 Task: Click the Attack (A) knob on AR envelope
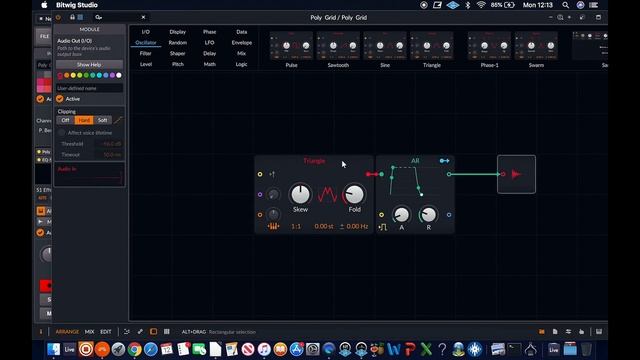coord(401,215)
